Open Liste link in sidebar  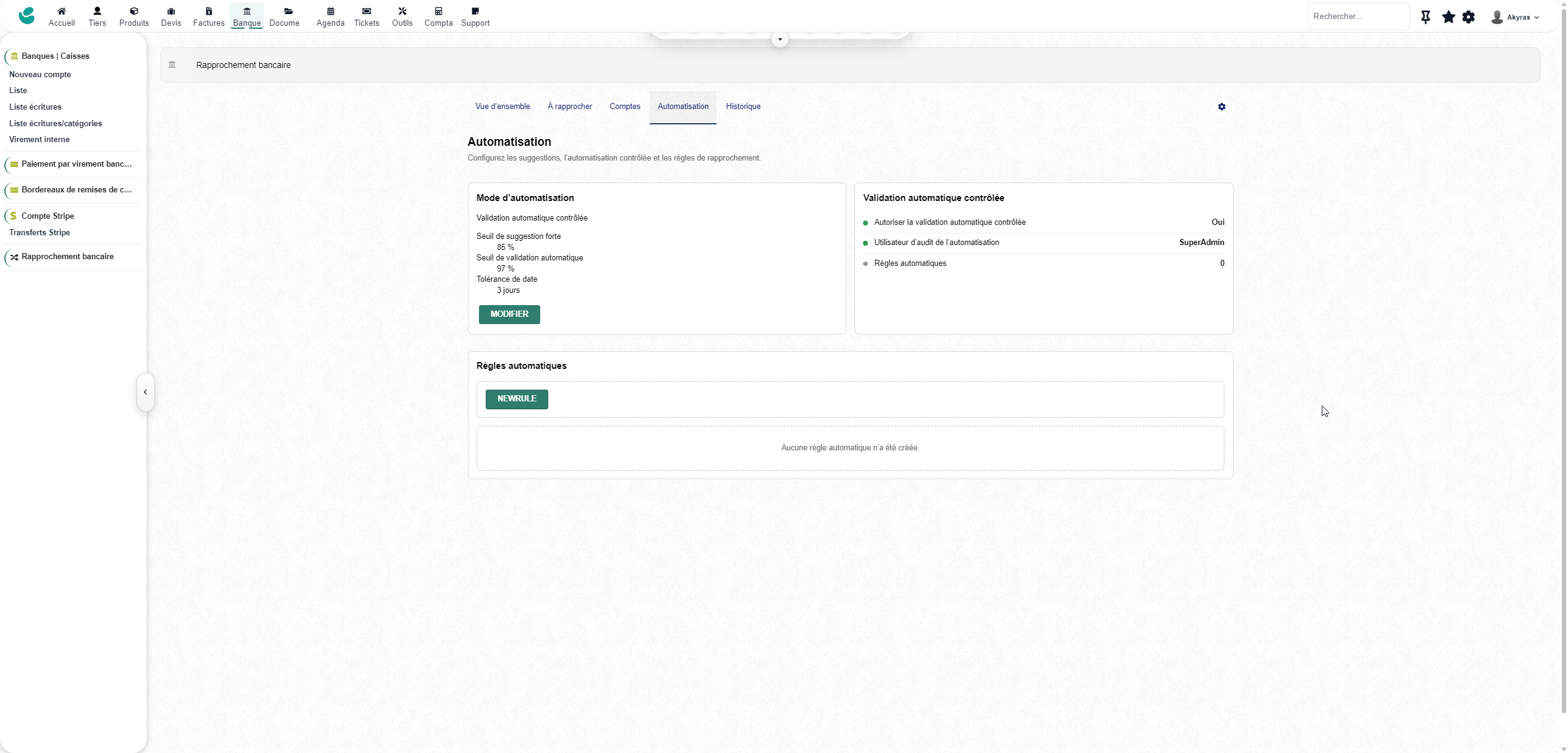point(18,91)
